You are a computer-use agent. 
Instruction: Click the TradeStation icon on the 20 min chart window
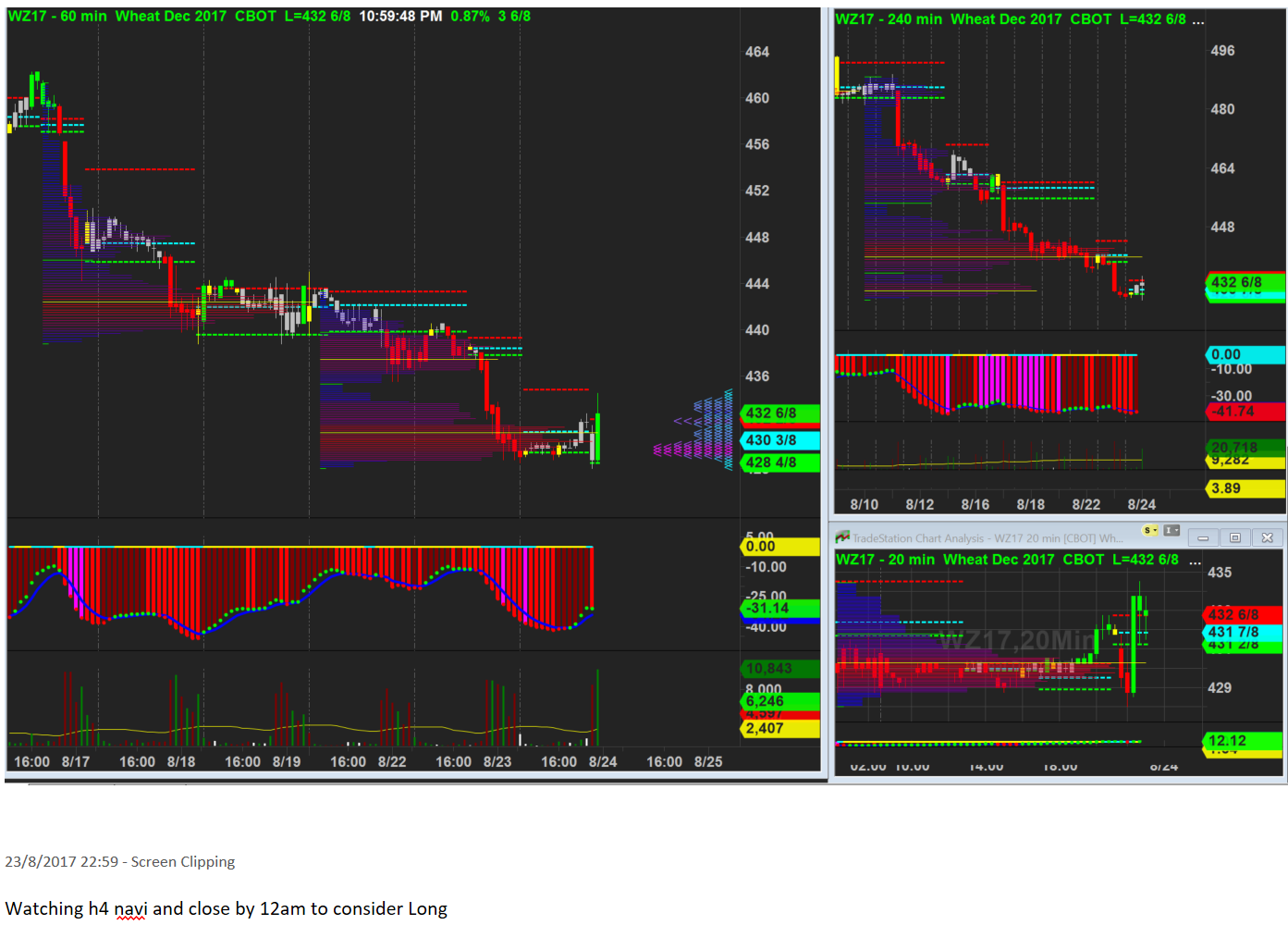[842, 537]
